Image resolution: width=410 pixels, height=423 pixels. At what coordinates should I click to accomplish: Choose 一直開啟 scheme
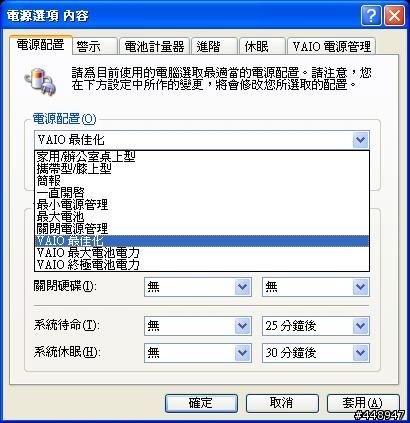(202, 193)
